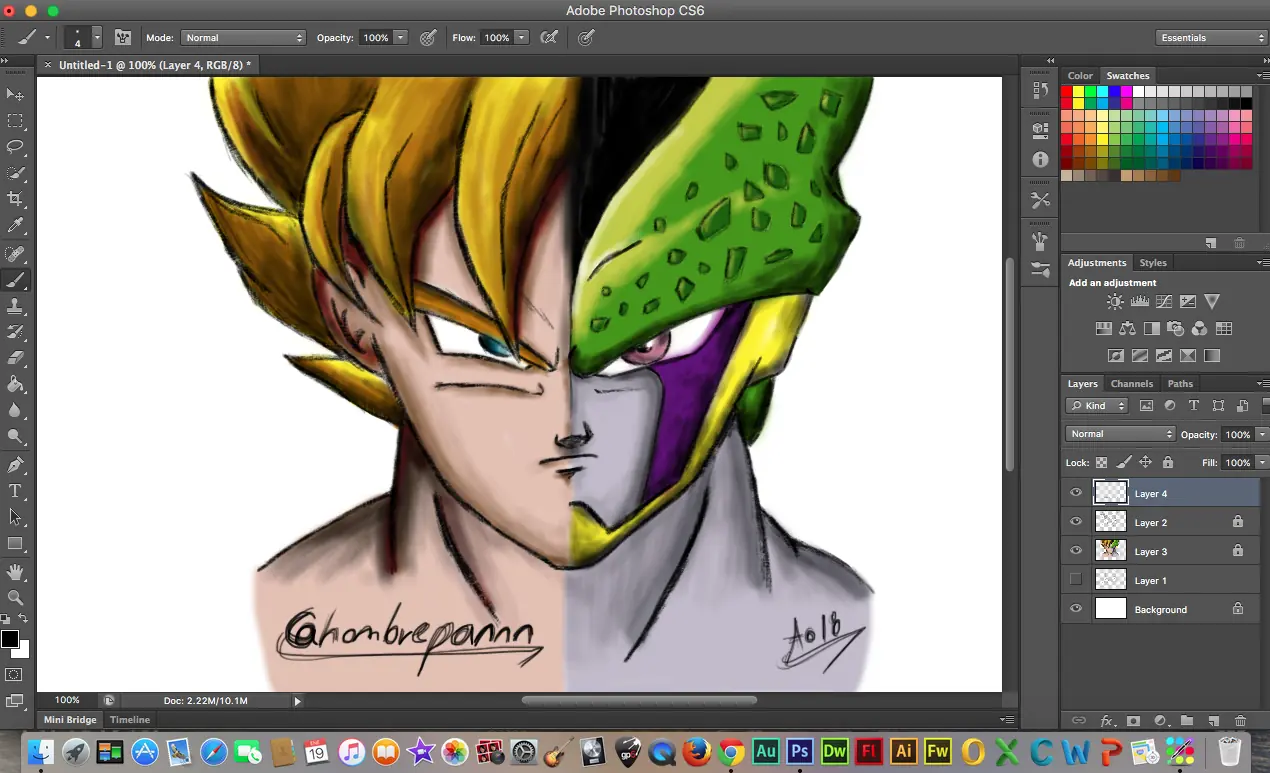Screen dimensions: 1270x773
Task: Enable airbrush-style build-up effects
Action: pyautogui.click(x=548, y=38)
